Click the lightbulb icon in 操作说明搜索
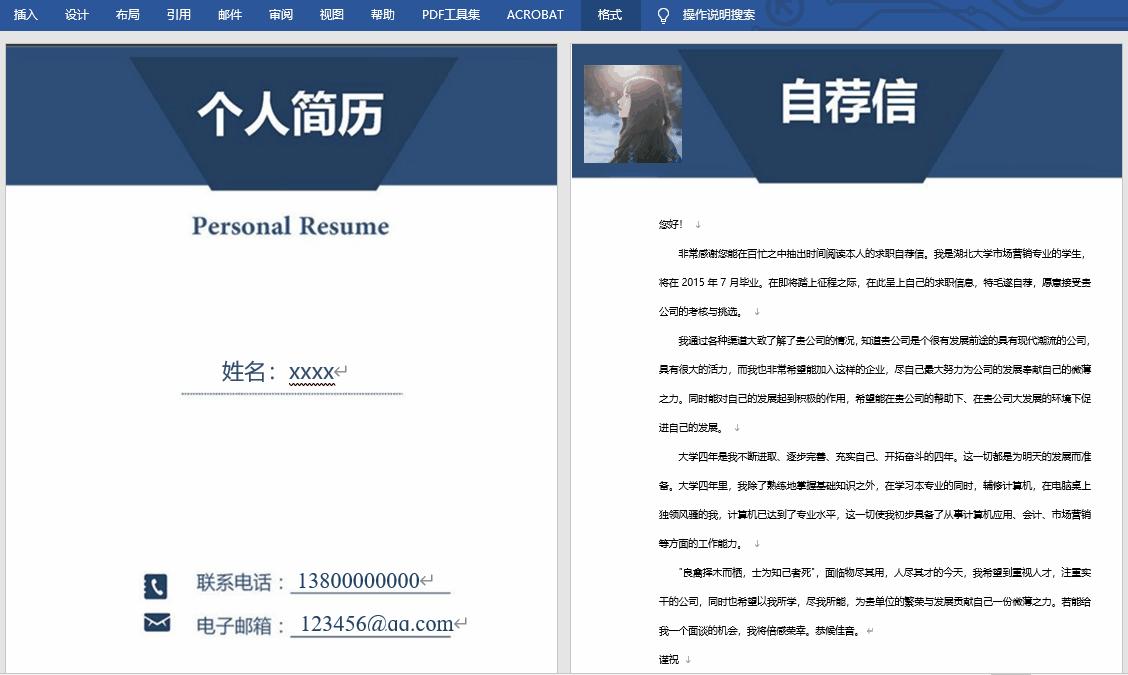This screenshot has height=675, width=1128. (x=662, y=15)
